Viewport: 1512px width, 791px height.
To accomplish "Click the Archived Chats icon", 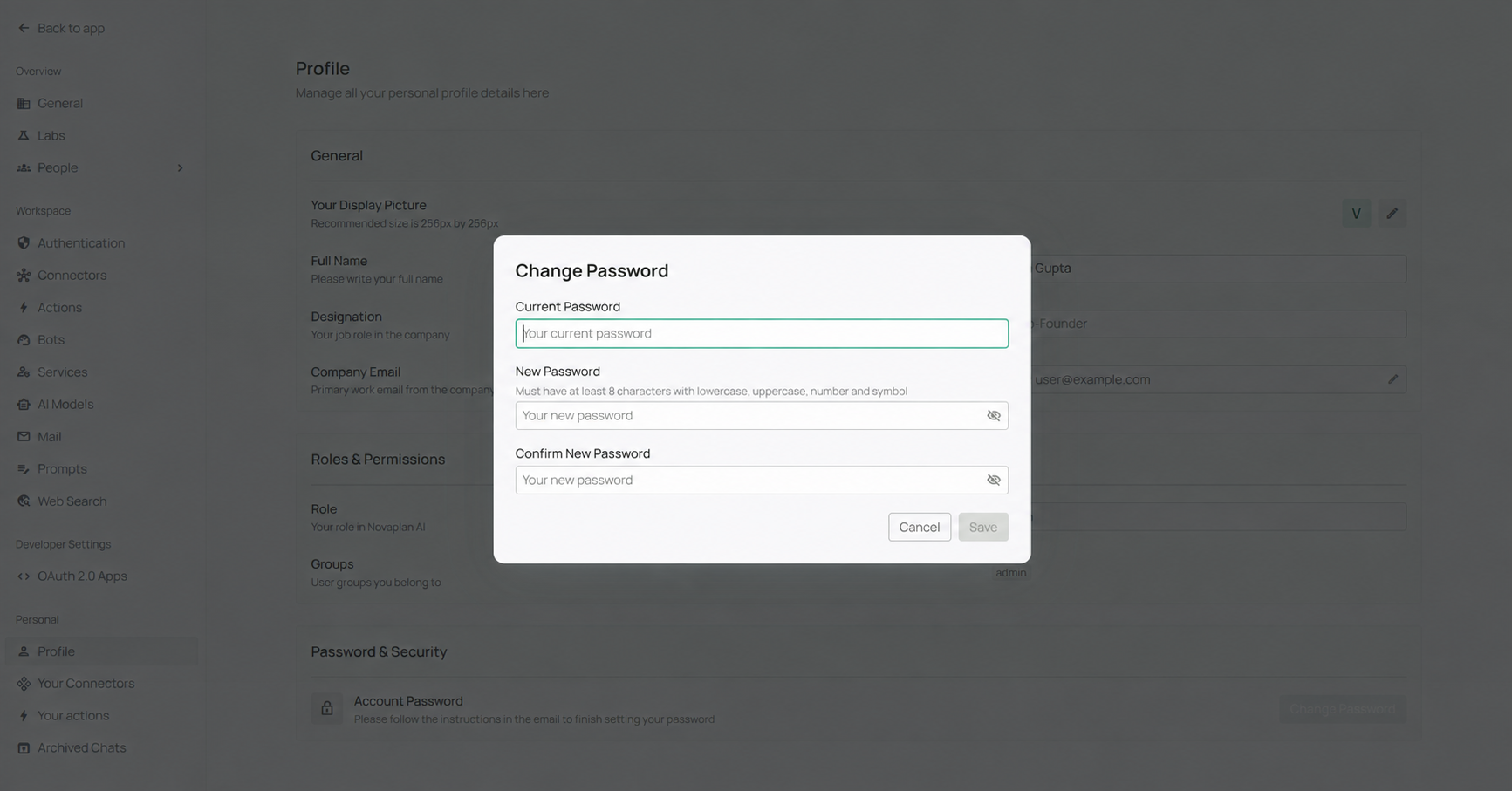I will 24,748.
